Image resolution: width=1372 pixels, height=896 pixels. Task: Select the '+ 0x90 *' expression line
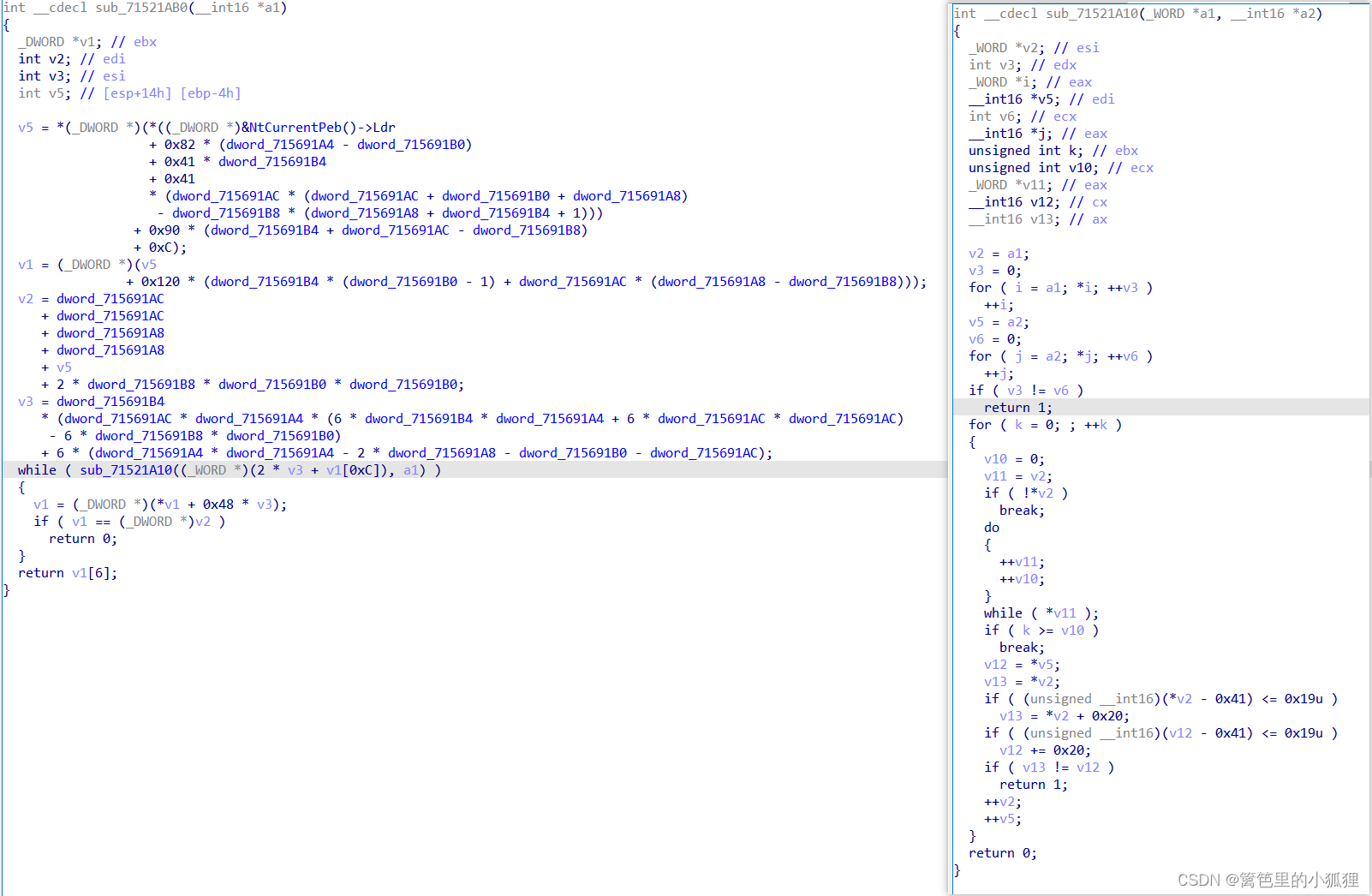[x=361, y=230]
